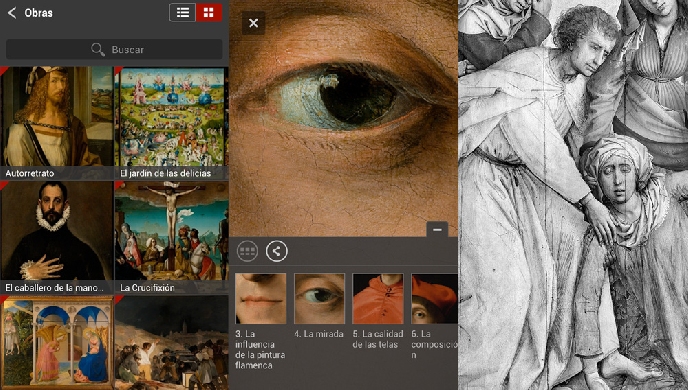
Task: Open the thumbnails grid icon in detail bar
Action: coord(247,251)
